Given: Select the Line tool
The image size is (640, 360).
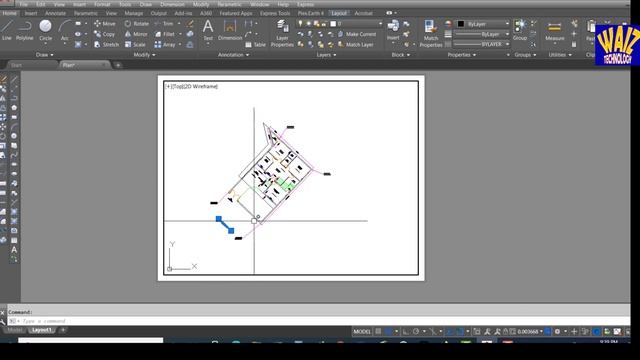Looking at the screenshot, I should [x=7, y=30].
